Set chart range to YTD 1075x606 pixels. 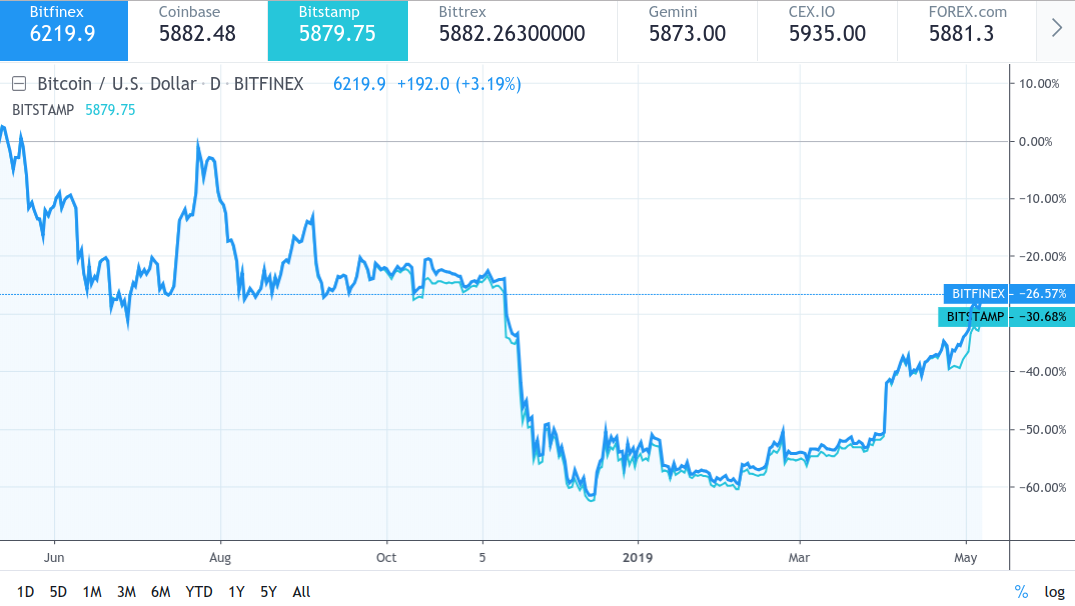199,592
